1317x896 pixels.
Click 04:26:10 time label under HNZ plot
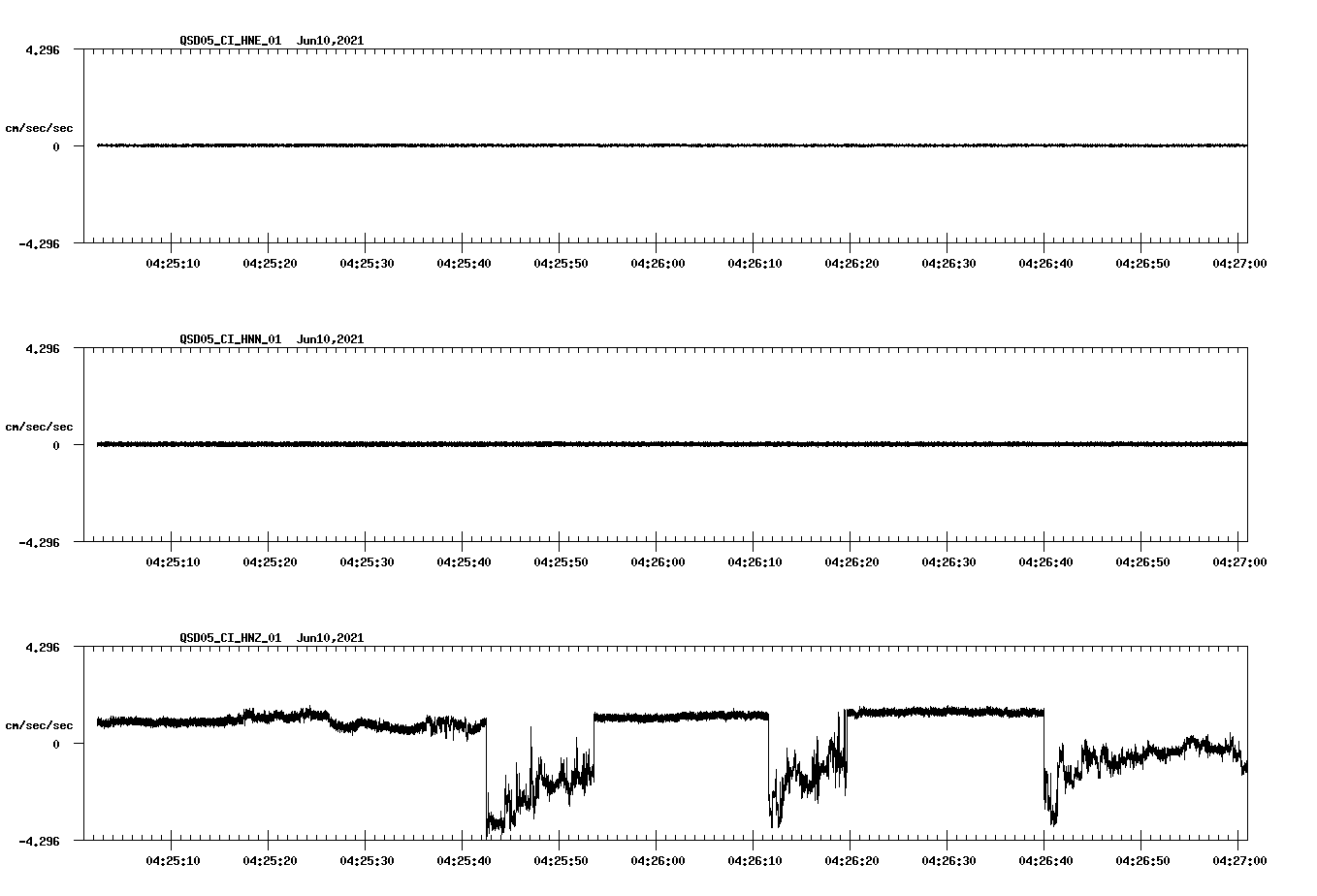(755, 860)
